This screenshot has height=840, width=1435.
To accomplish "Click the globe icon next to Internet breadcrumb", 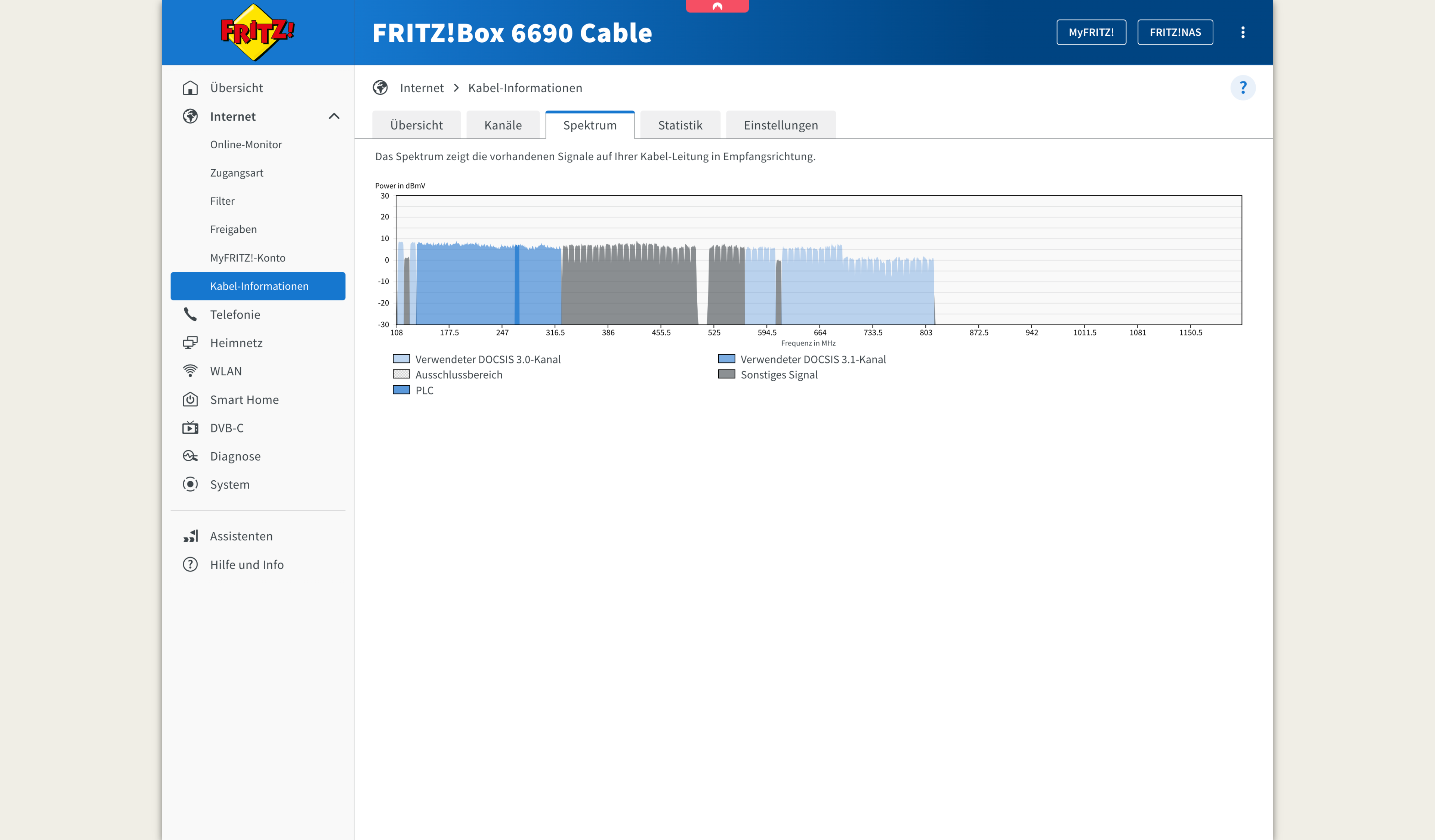I will (380, 88).
